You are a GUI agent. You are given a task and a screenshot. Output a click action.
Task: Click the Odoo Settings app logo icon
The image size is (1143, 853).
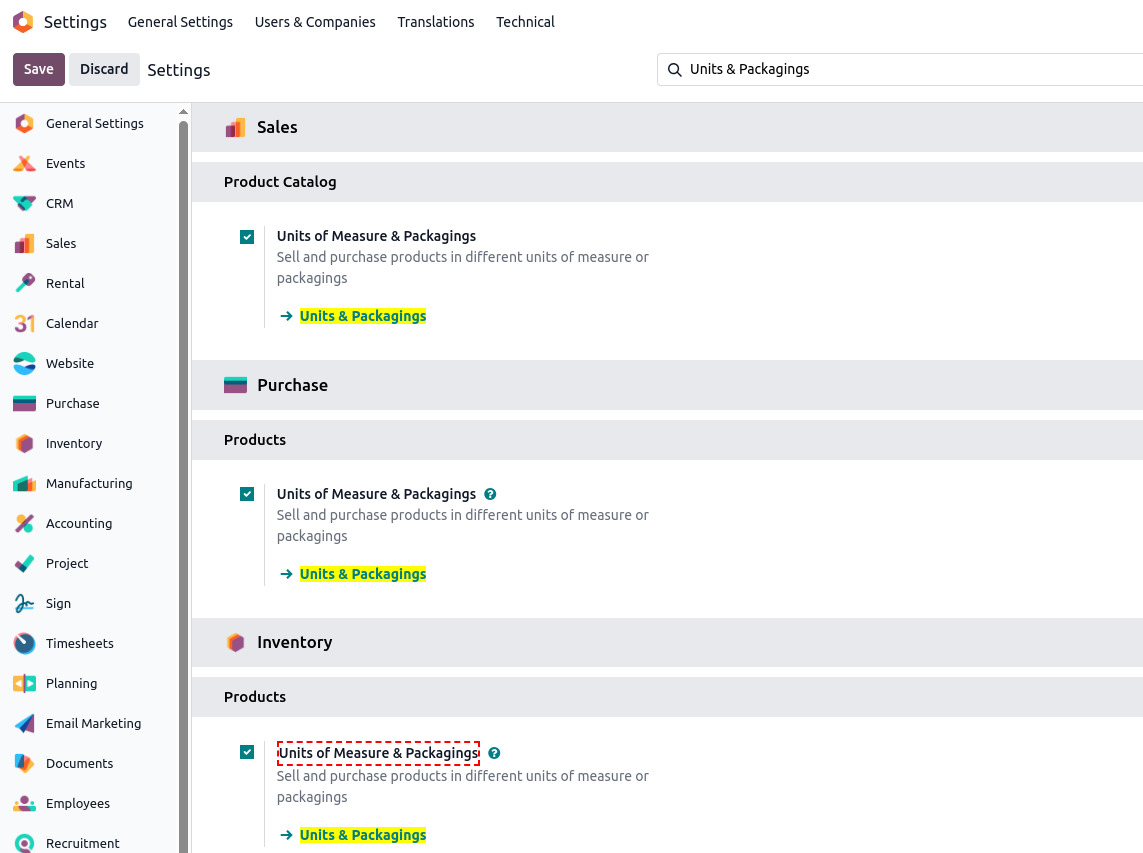(23, 22)
